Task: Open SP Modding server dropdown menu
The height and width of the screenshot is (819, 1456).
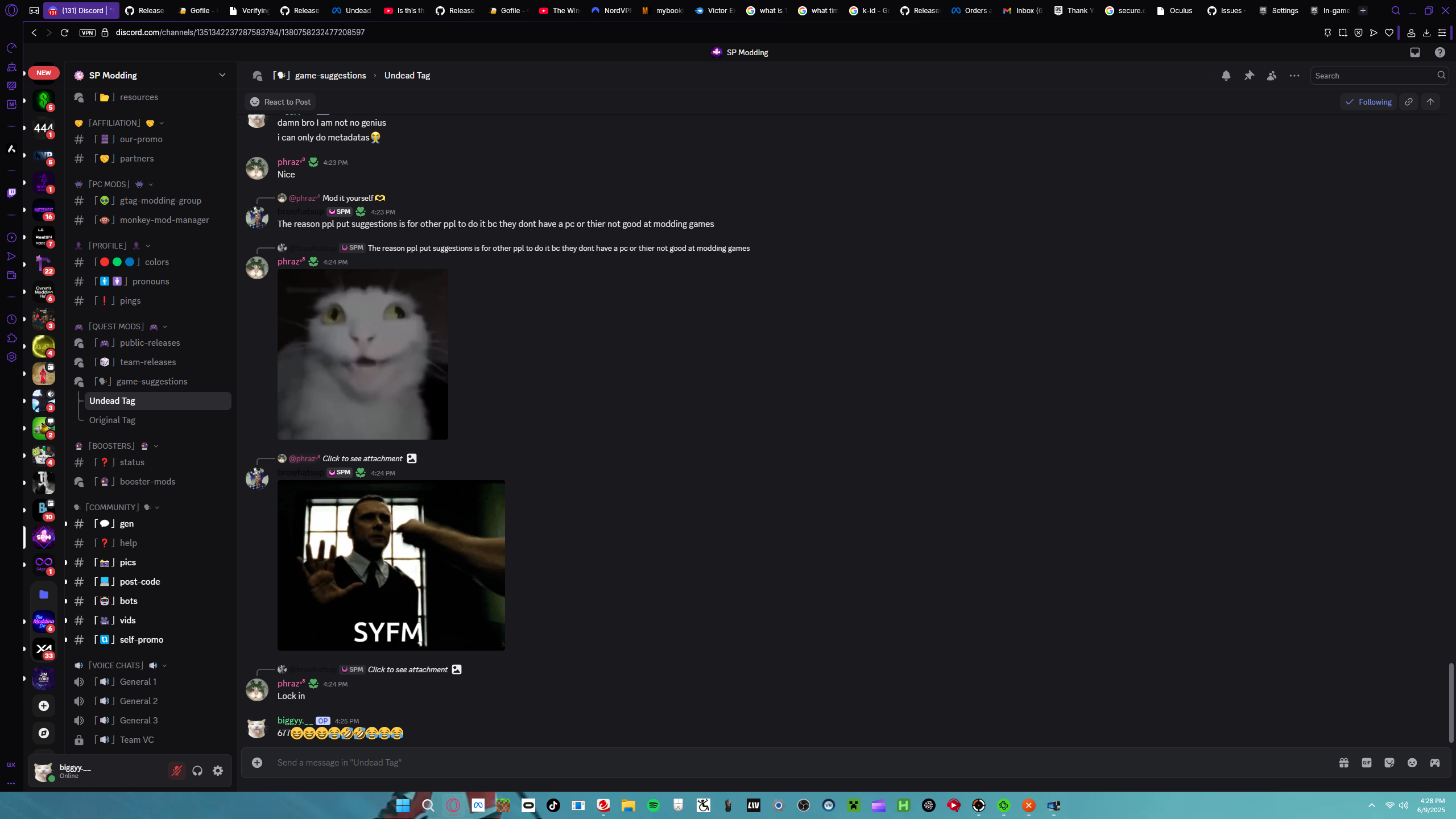Action: click(222, 75)
